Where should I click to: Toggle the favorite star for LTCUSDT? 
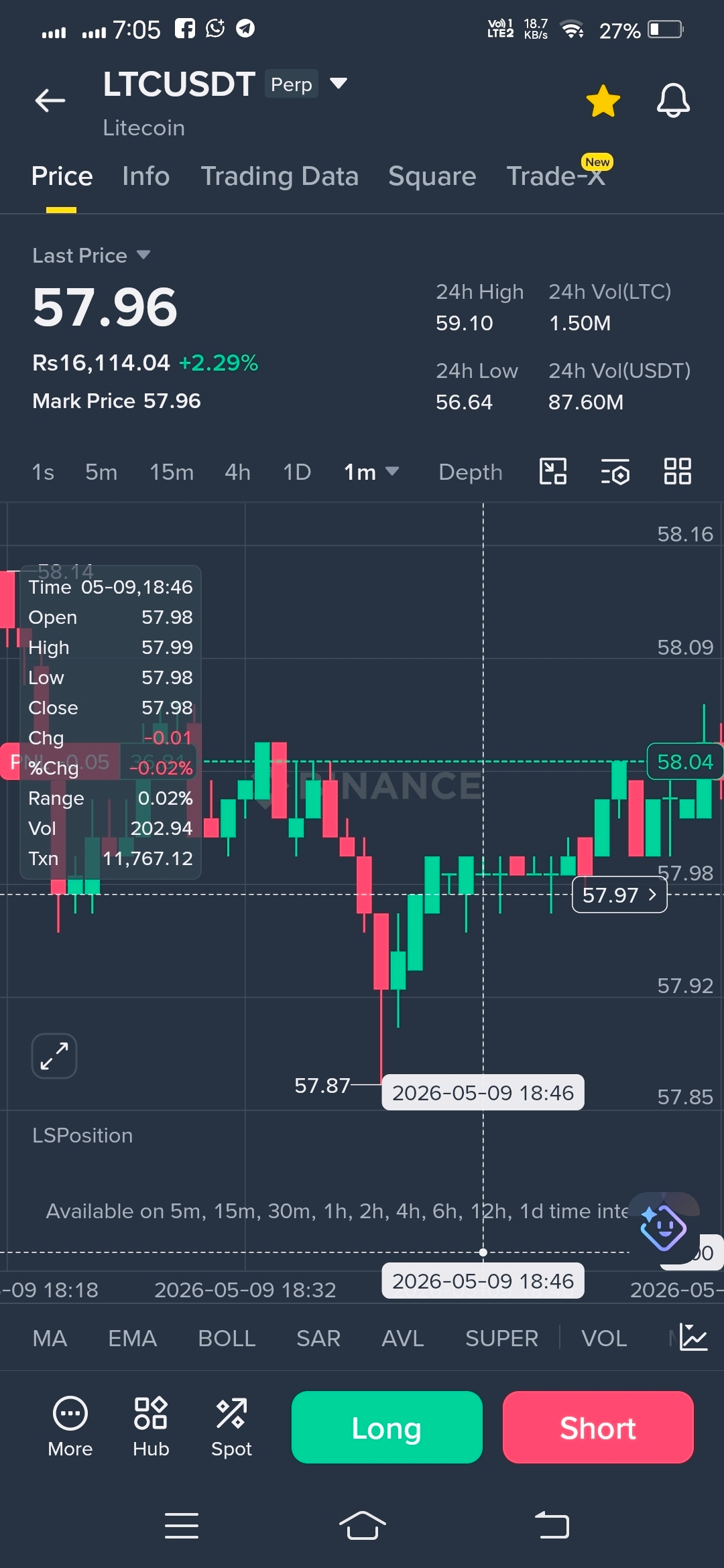603,101
